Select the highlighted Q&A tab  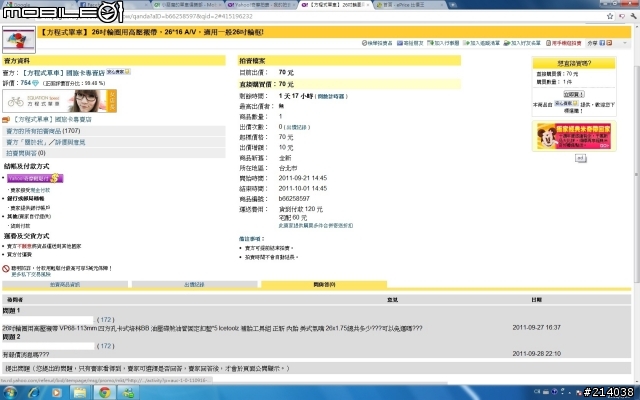pos(324,284)
